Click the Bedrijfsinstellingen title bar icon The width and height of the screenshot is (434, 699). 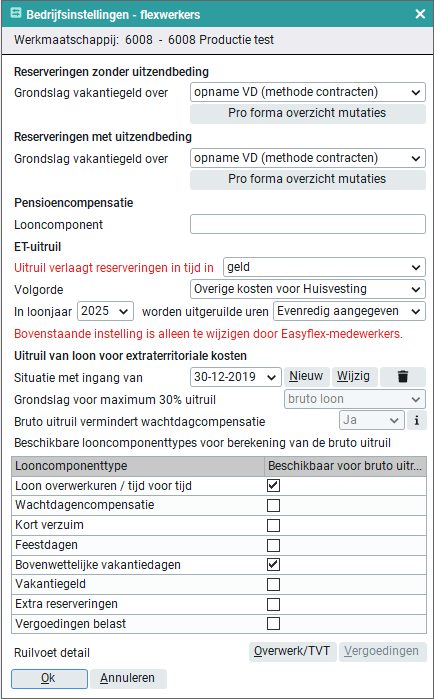pyautogui.click(x=16, y=14)
